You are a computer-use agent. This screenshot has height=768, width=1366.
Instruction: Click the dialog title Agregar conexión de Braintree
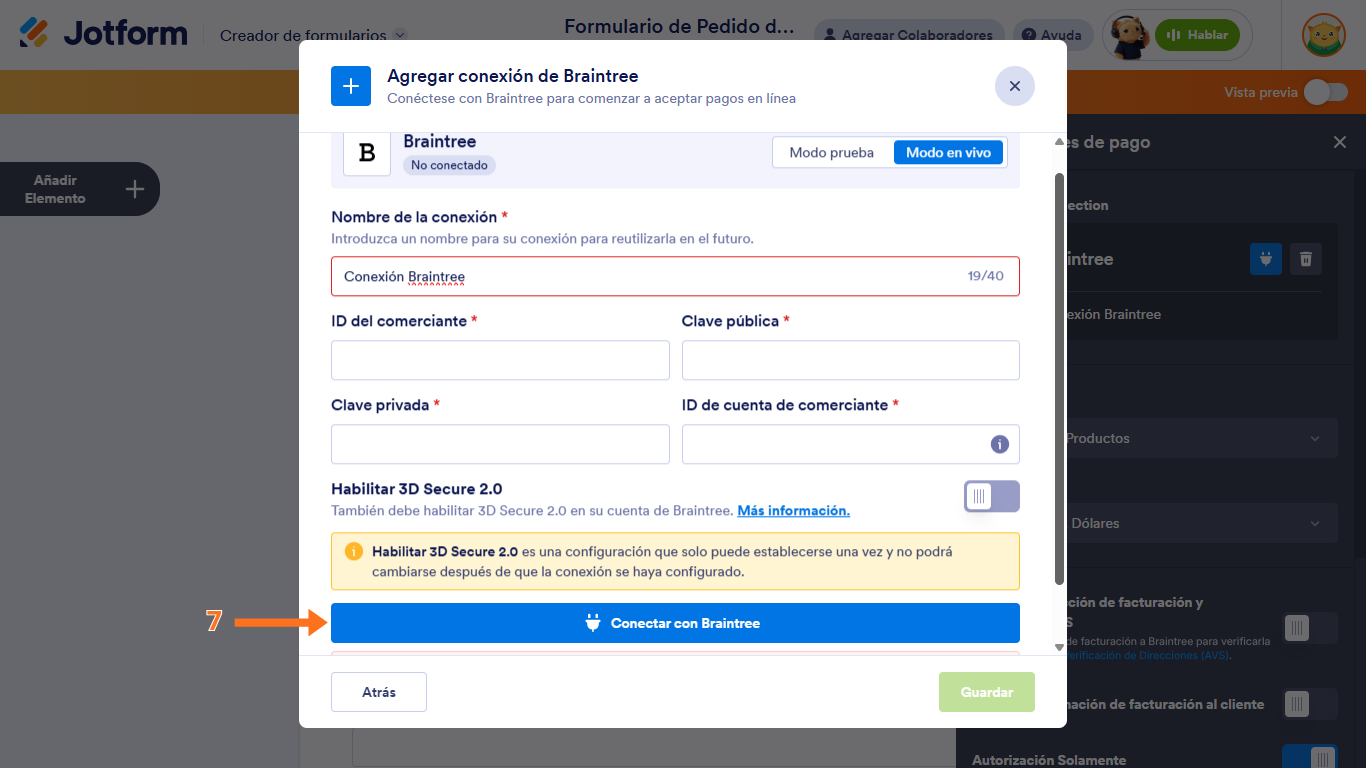point(512,76)
